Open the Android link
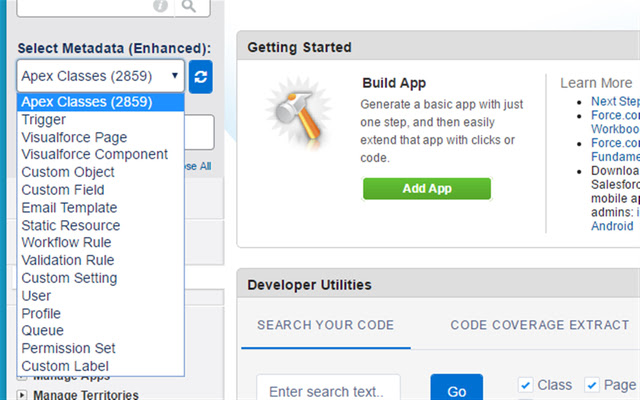Viewport: 640px width, 400px height. click(613, 225)
